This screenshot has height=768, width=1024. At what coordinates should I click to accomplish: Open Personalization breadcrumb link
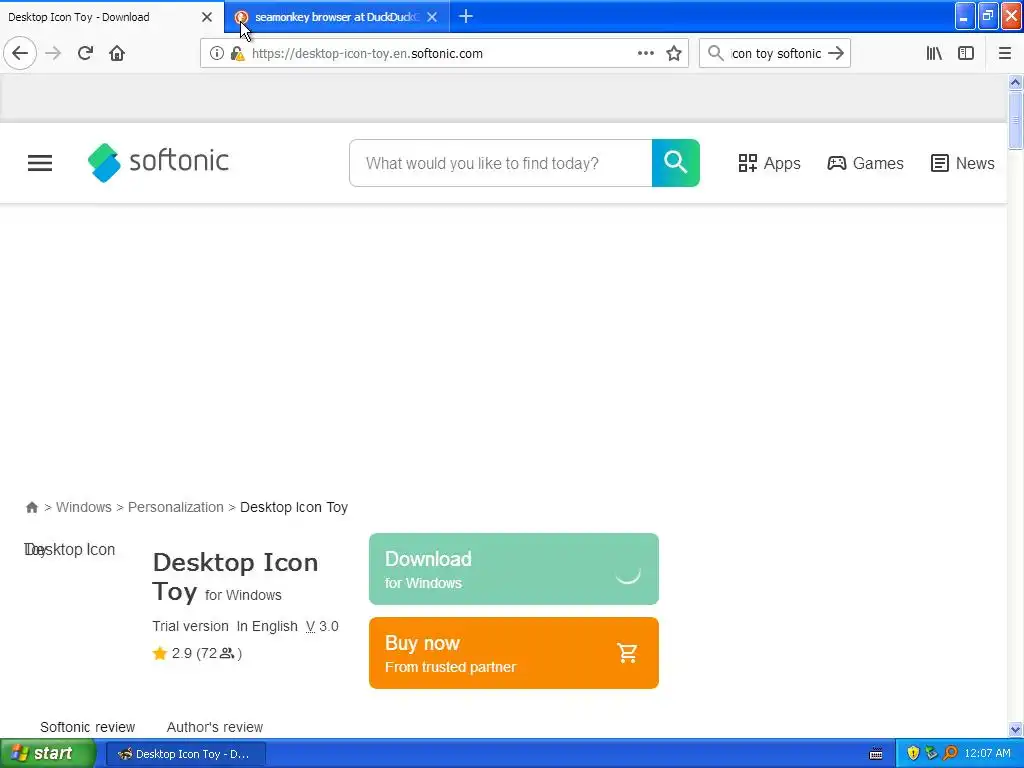coord(176,507)
